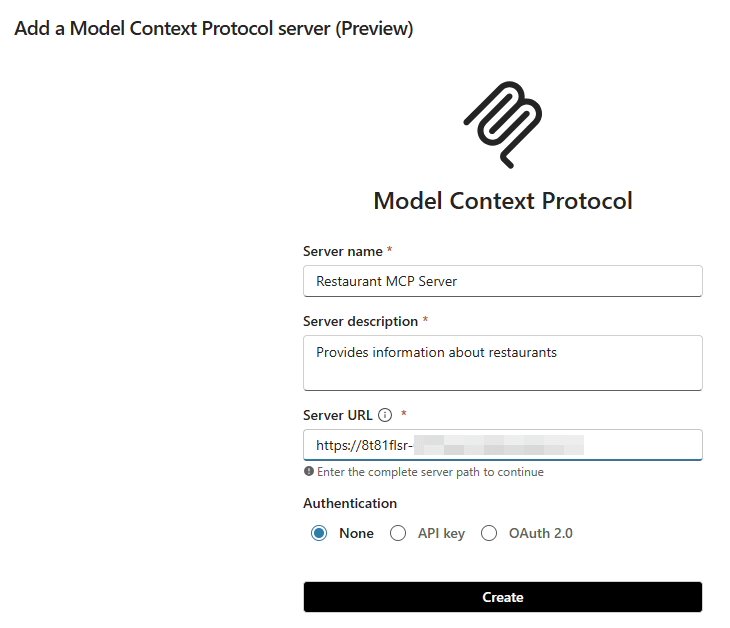This screenshot has width=730, height=628.
Task: Click into the Server description text area
Action: pyautogui.click(x=502, y=362)
